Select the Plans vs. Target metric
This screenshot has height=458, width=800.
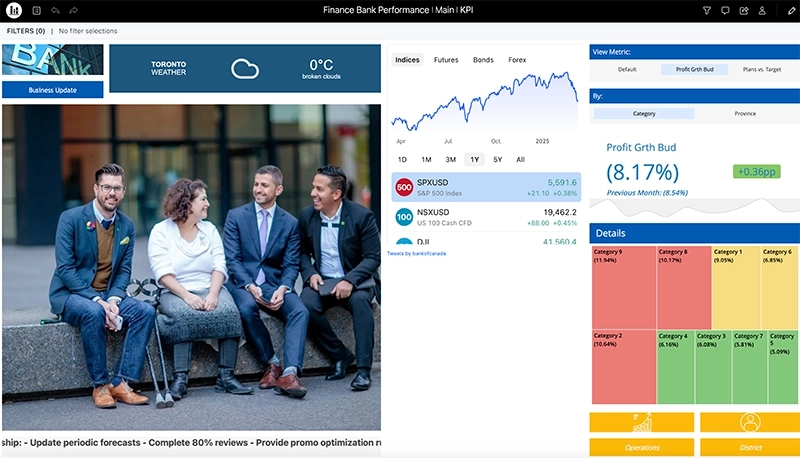coord(762,69)
